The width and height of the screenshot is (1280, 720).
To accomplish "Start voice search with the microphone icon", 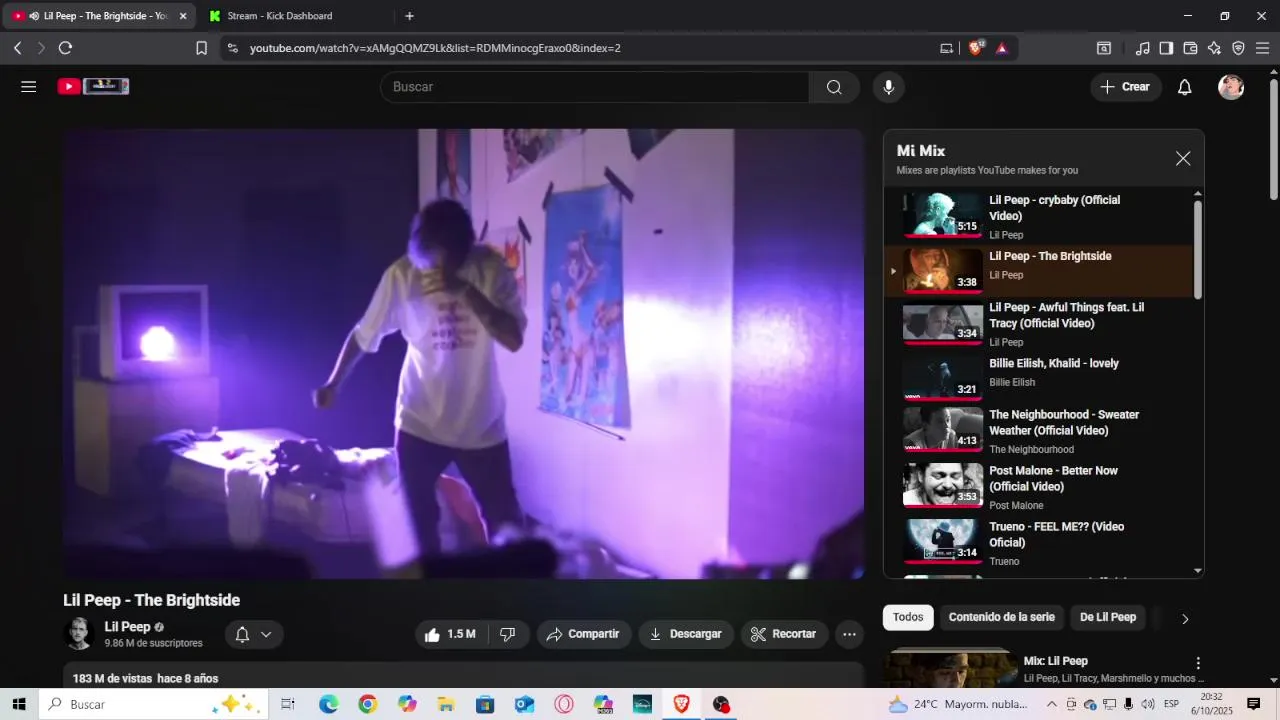I will coord(888,87).
